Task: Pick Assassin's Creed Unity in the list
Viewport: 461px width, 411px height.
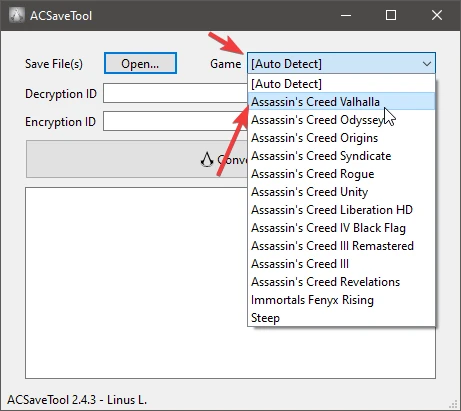Action: click(341, 192)
